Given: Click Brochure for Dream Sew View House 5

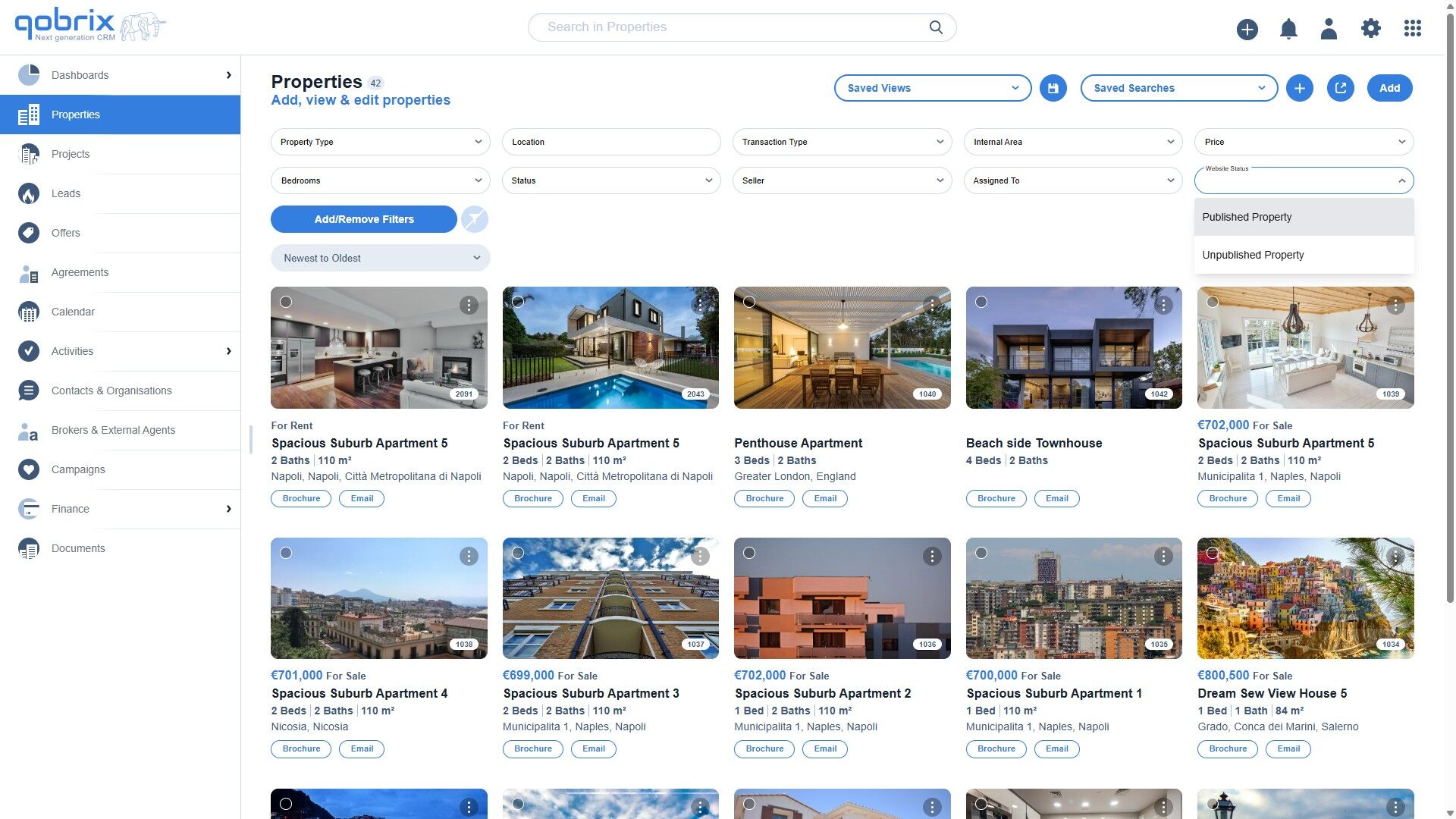Looking at the screenshot, I should (1228, 748).
